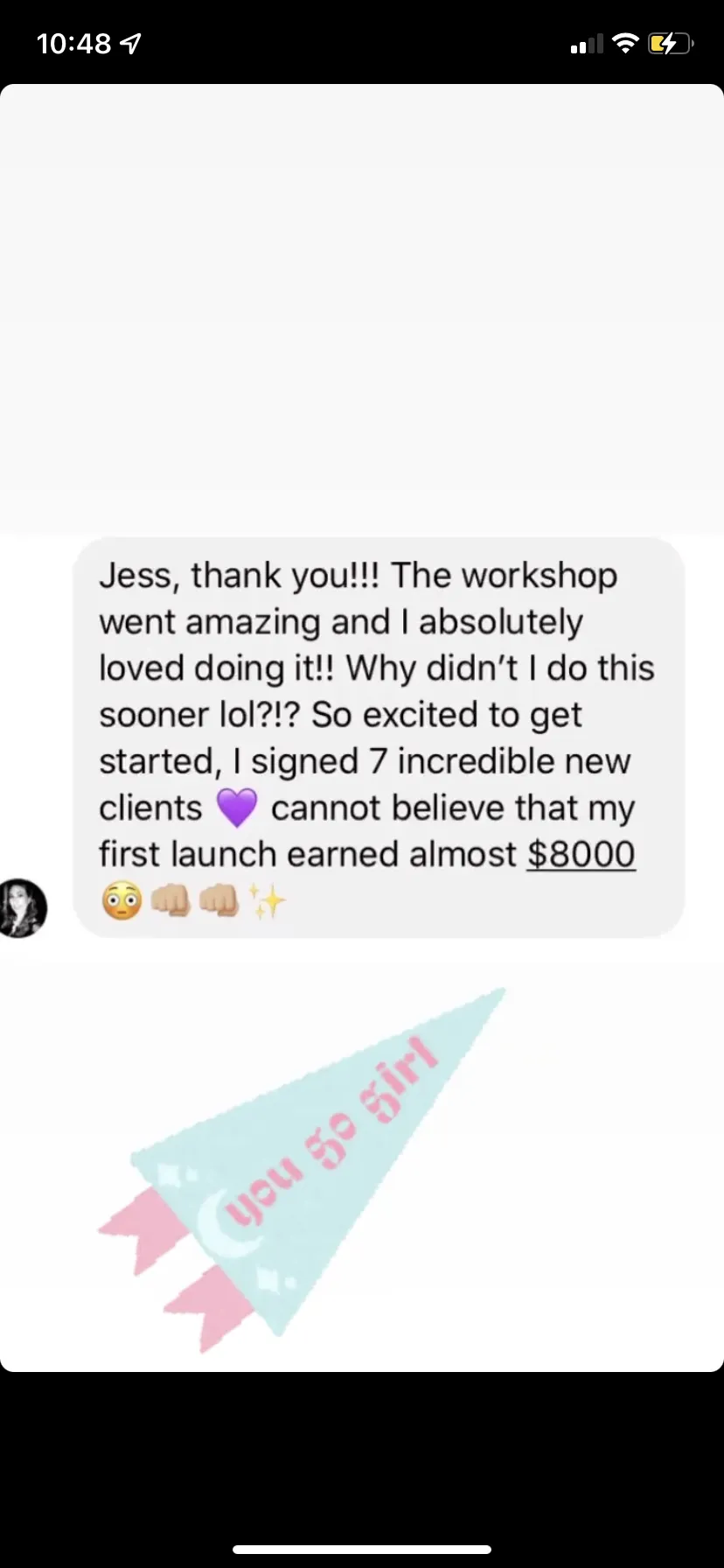The width and height of the screenshot is (724, 1568).
Task: Tap the "you go girl" pennant sticker
Action: click(302, 1168)
